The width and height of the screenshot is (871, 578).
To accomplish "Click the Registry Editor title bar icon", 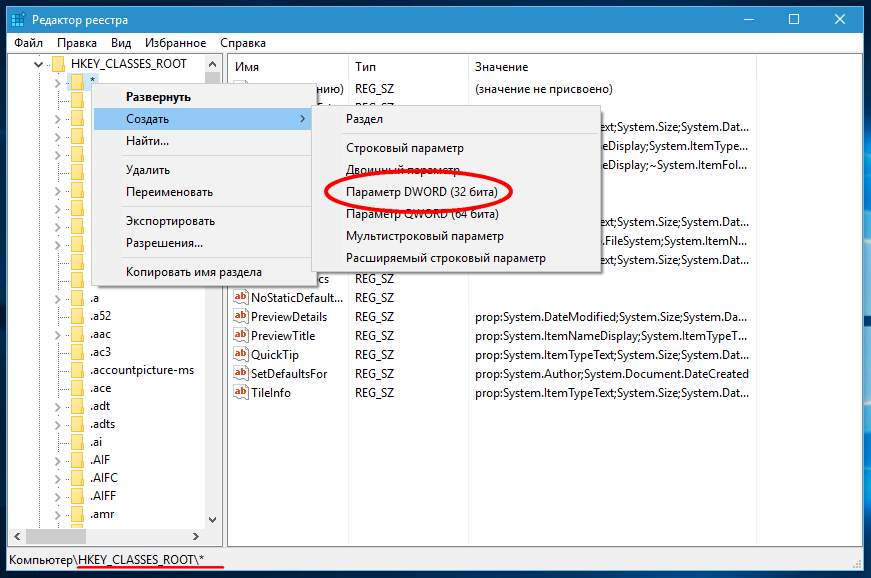I will [18, 19].
